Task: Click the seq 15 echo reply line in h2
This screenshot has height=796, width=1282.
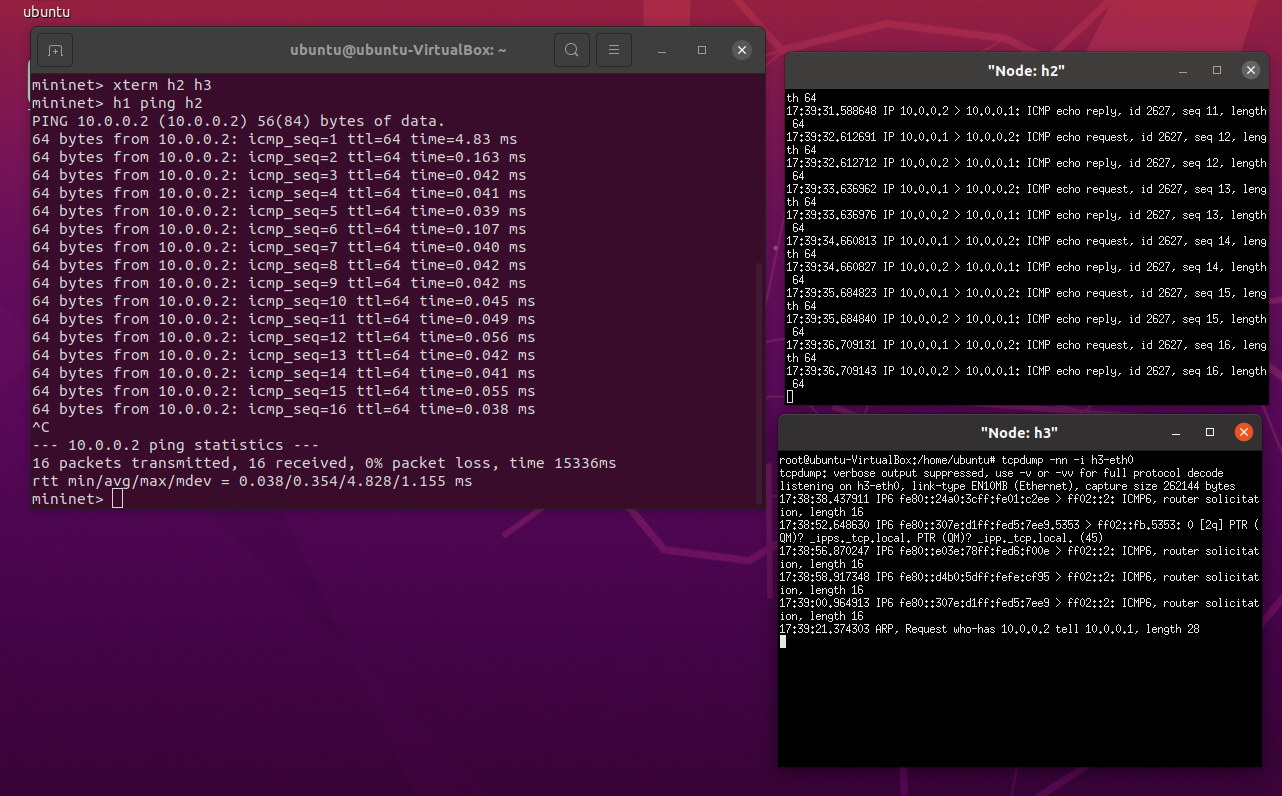Action: pos(1027,325)
